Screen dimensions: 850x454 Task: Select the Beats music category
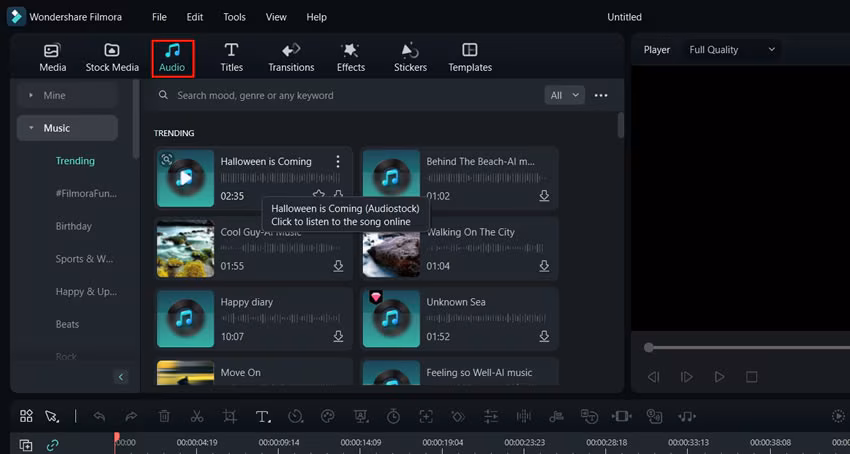pos(67,324)
